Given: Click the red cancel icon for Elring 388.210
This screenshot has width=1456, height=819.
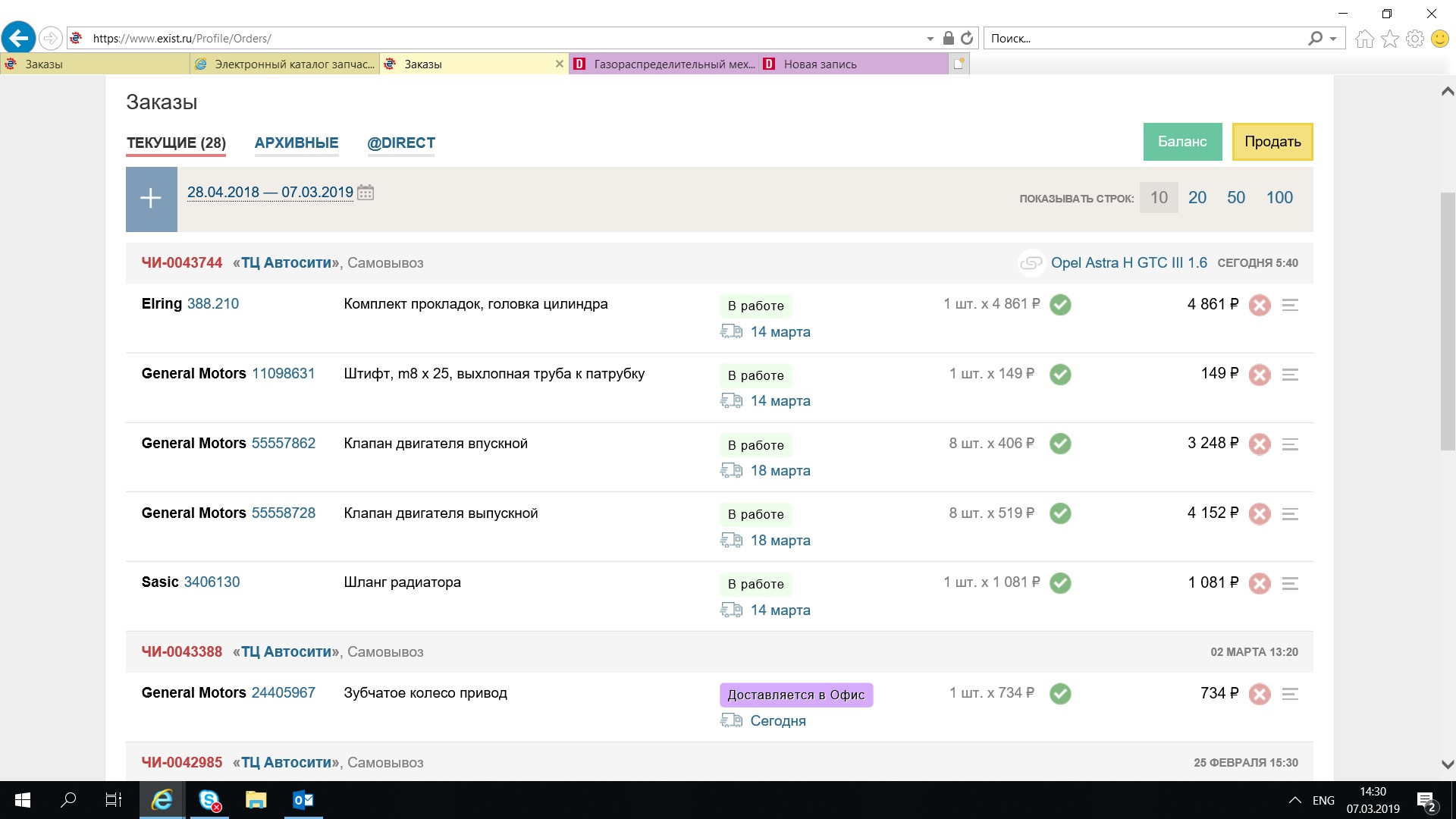Looking at the screenshot, I should [1260, 305].
